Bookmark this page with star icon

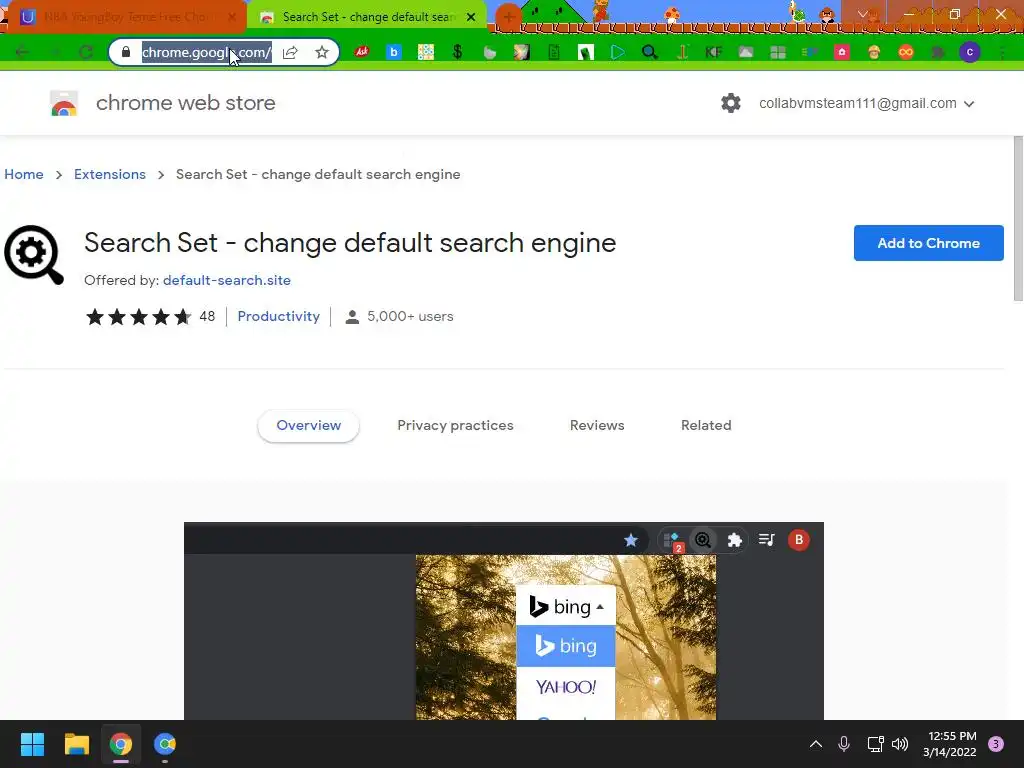[322, 52]
